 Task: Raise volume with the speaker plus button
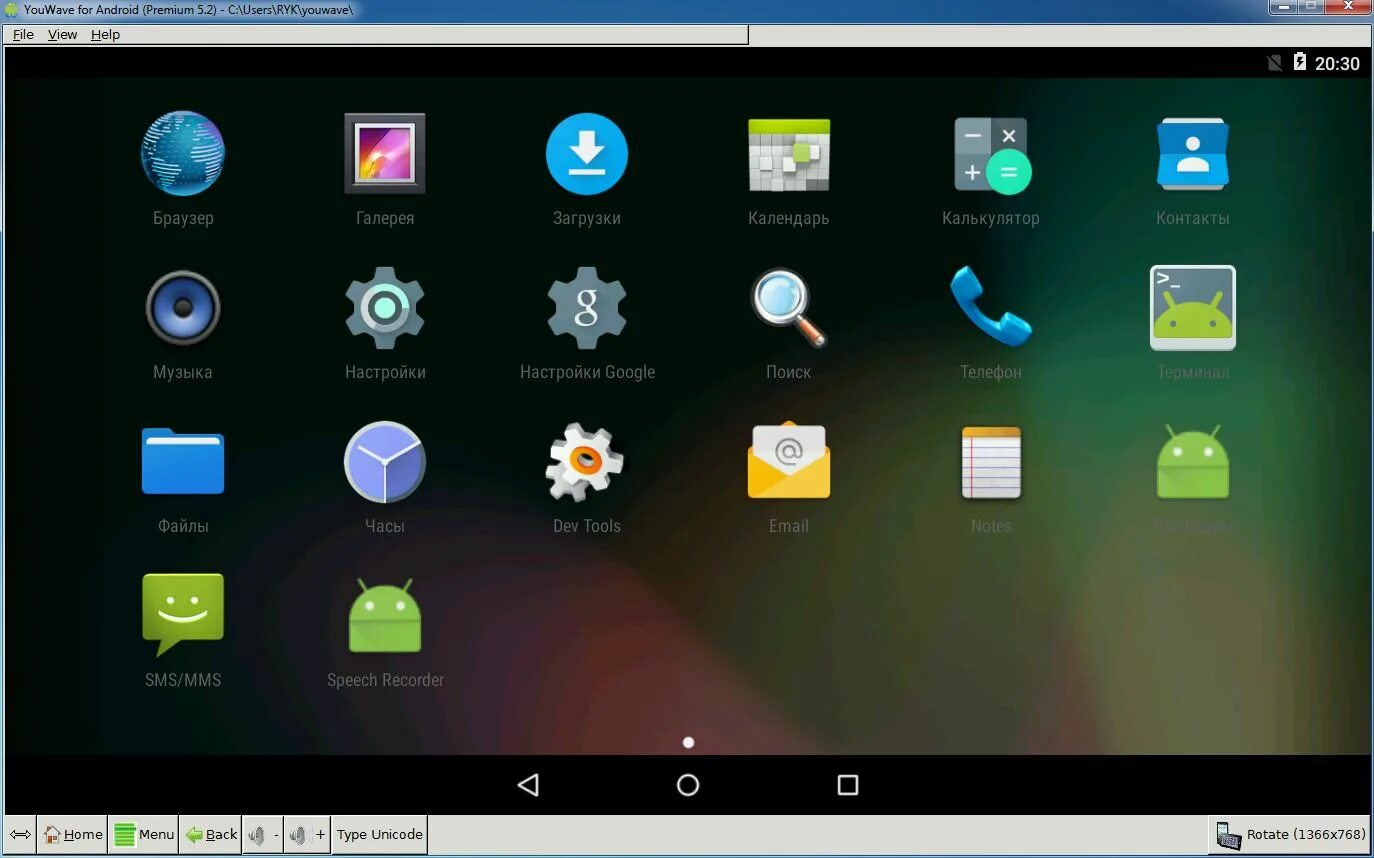(x=308, y=834)
